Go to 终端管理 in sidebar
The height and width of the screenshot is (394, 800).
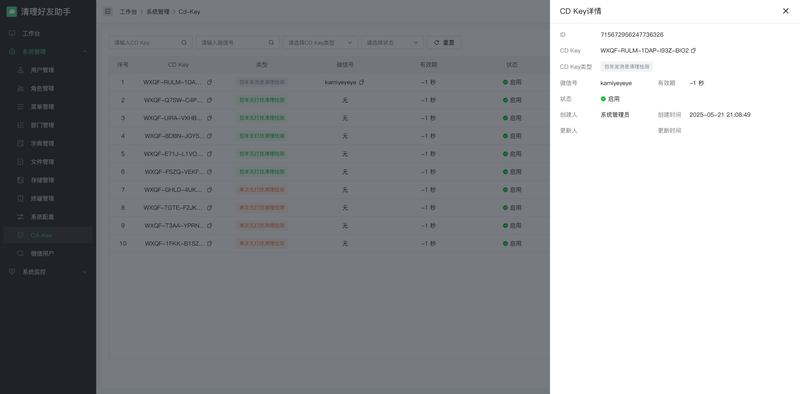pyautogui.click(x=48, y=199)
